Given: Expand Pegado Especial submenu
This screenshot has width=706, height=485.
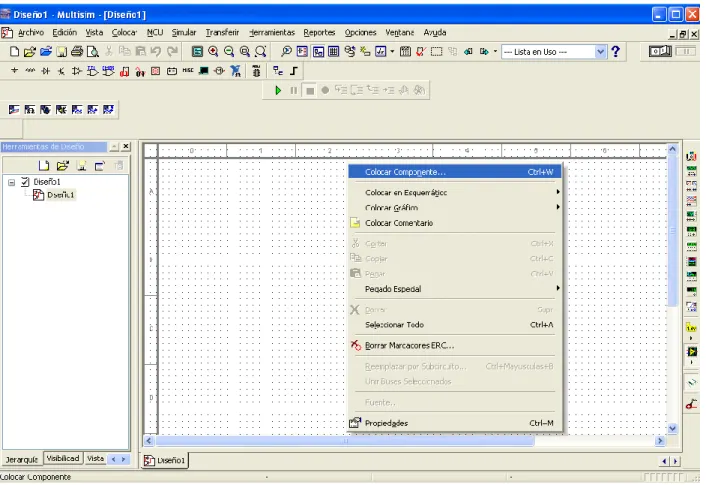Looking at the screenshot, I should pos(455,289).
